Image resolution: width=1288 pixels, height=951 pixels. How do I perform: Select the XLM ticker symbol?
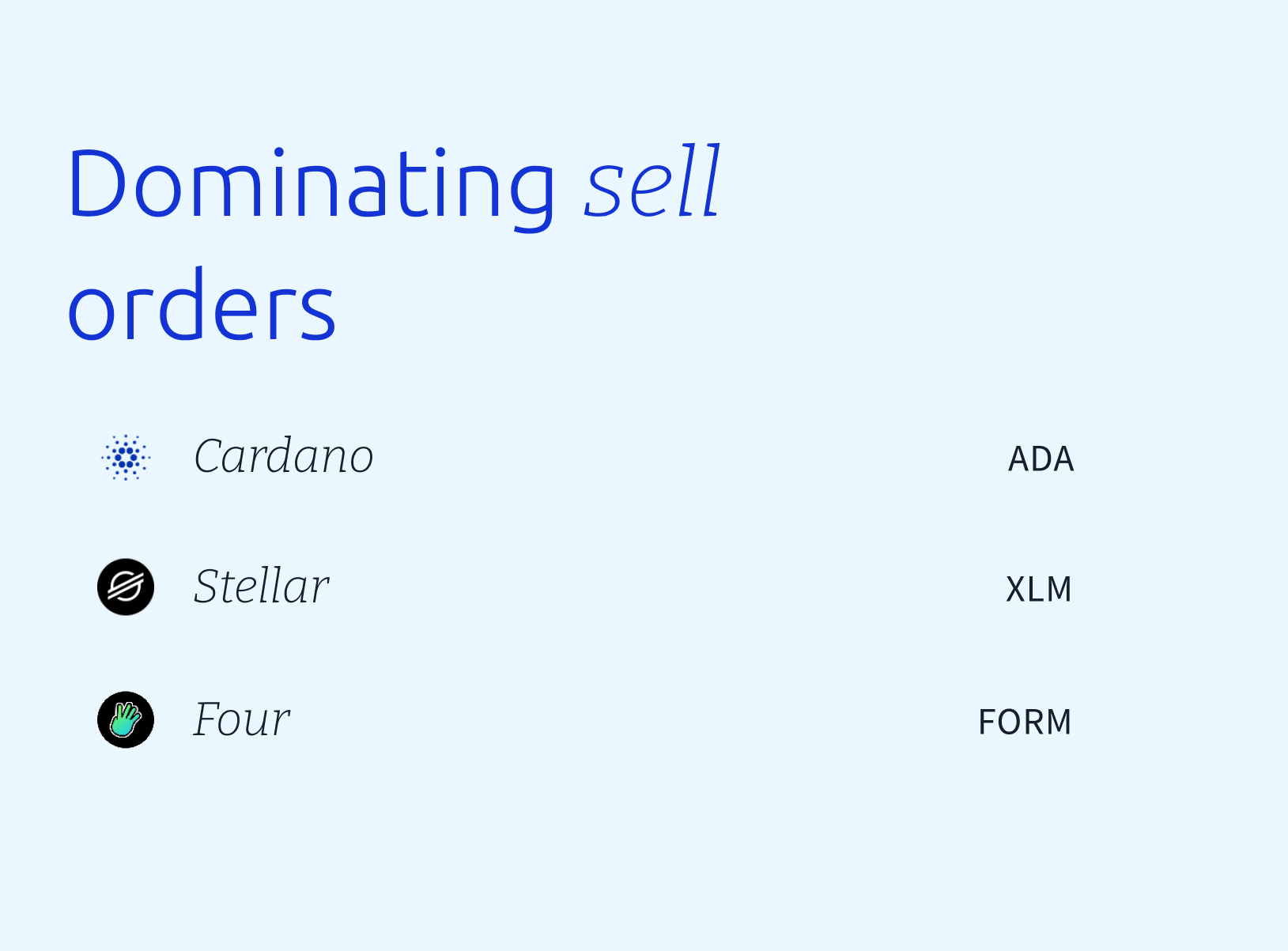point(1039,590)
